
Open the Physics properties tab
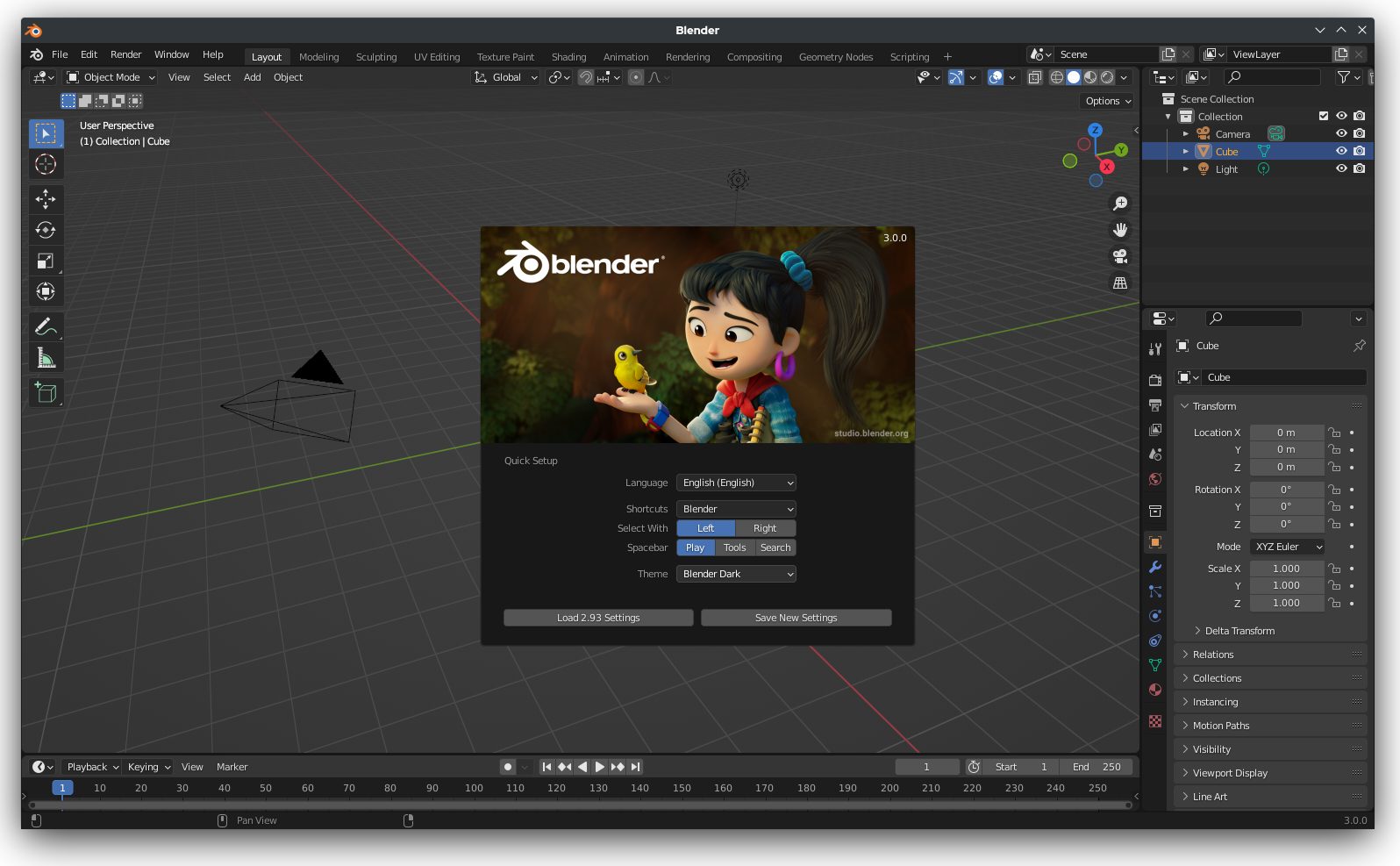(1155, 616)
